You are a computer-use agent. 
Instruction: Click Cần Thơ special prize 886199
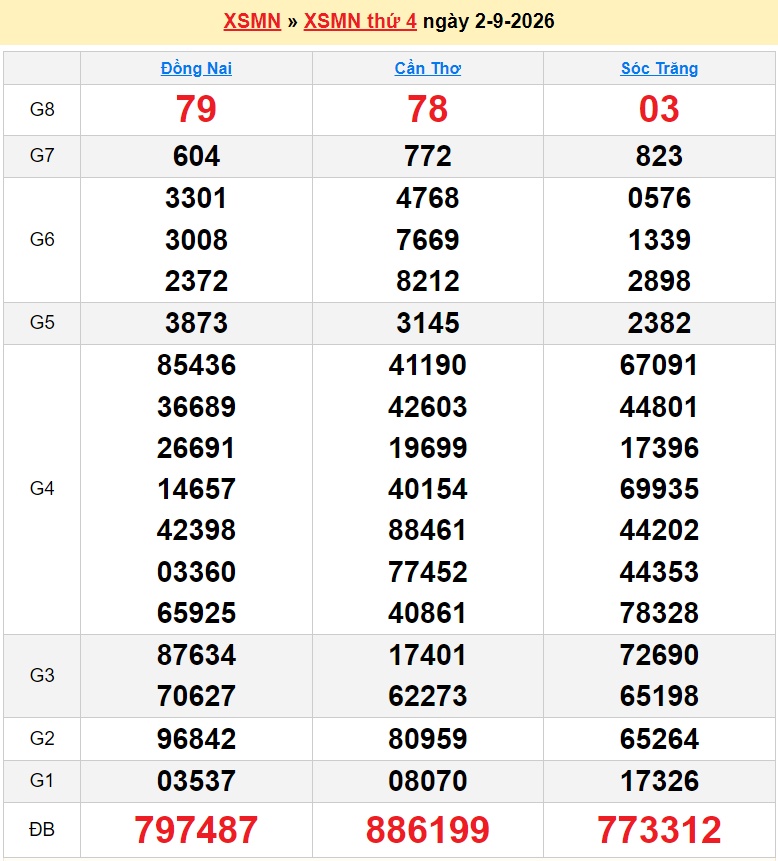(x=428, y=830)
